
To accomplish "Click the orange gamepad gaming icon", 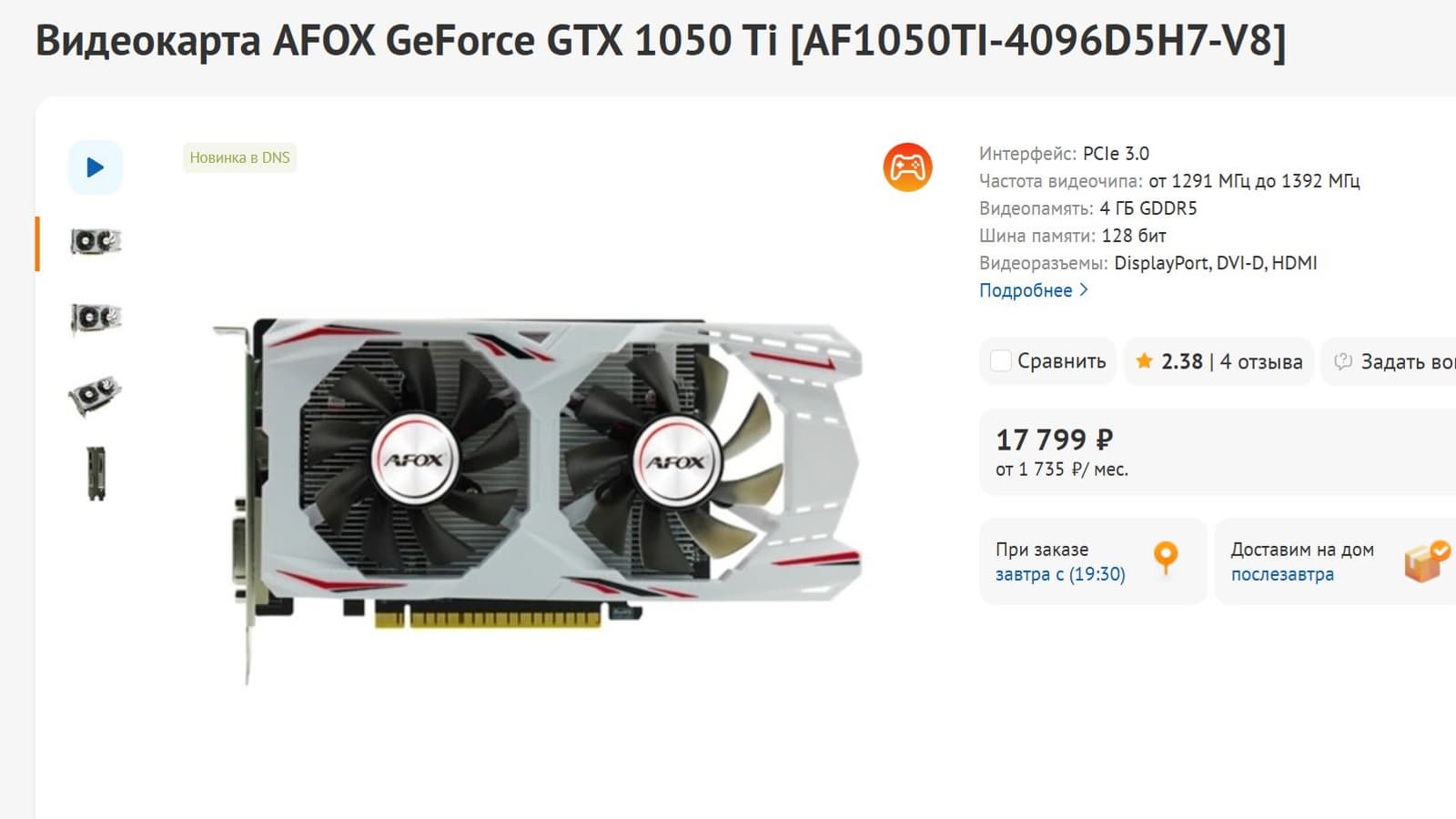I will (x=907, y=167).
